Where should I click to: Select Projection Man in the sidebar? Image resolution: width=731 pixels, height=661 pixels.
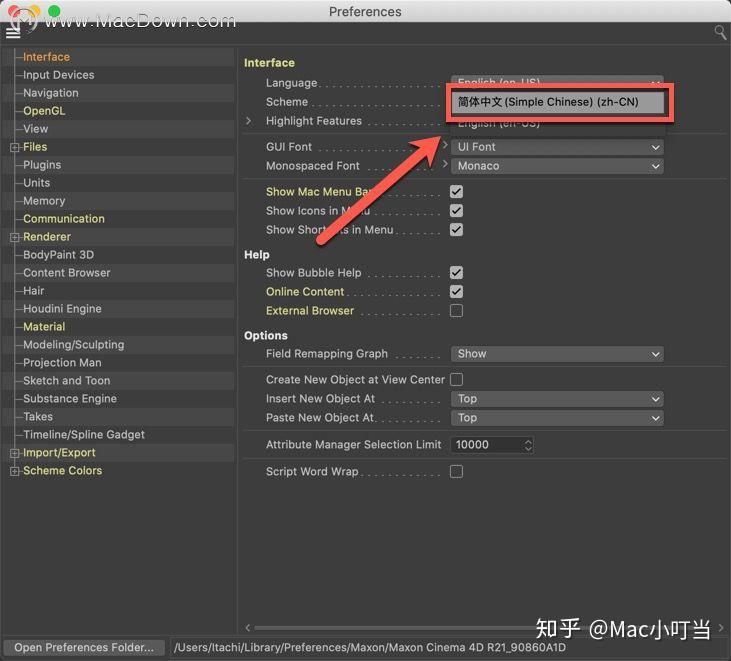[62, 363]
